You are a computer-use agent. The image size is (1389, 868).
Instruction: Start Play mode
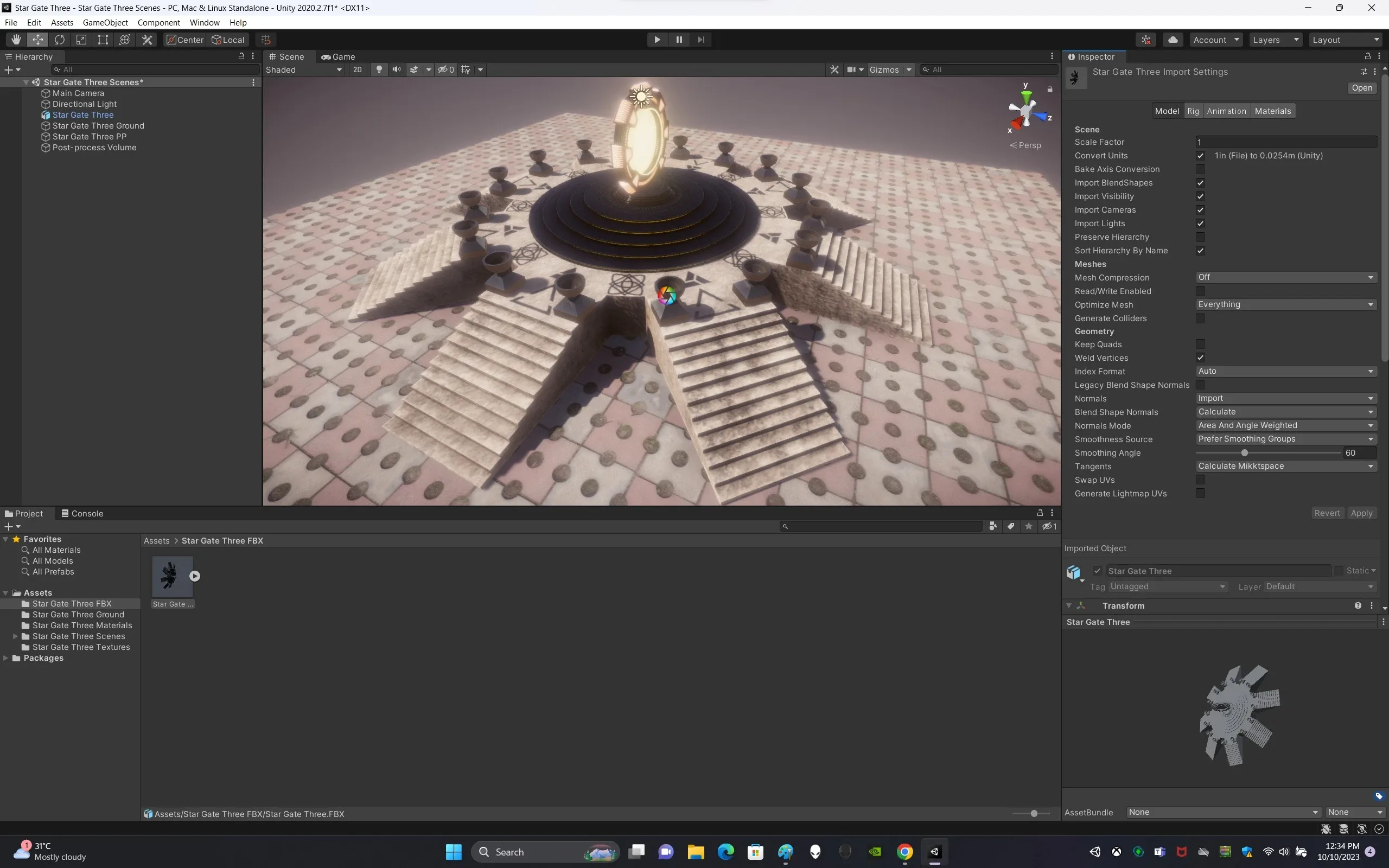click(x=657, y=40)
